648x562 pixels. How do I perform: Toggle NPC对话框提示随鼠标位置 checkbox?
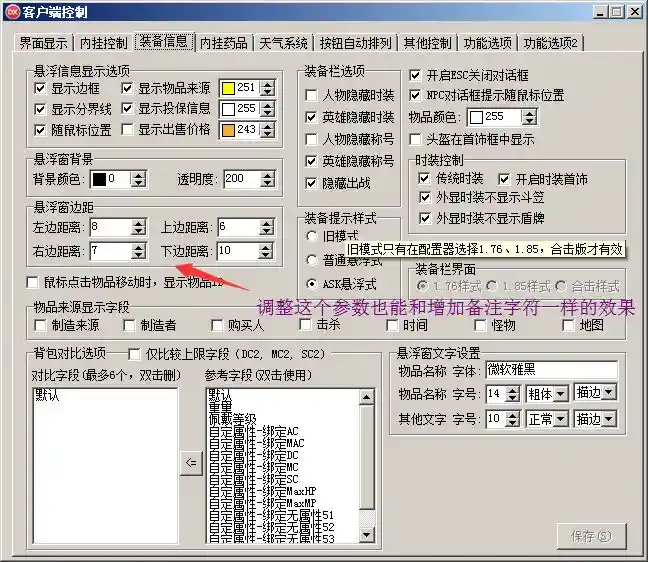coord(415,95)
